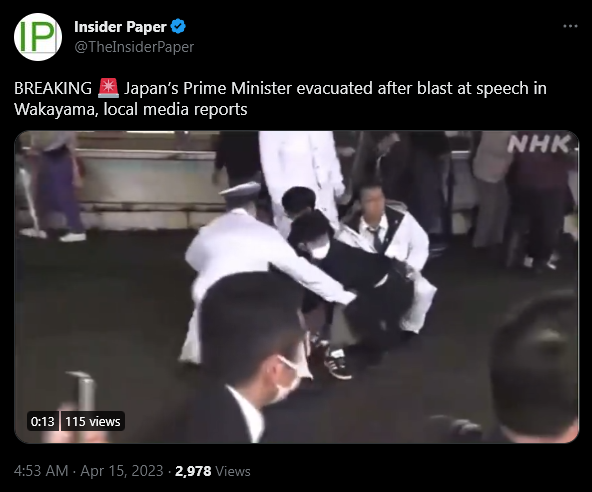Click the 115 views video label
This screenshot has width=592, height=492.
pyautogui.click(x=92, y=421)
